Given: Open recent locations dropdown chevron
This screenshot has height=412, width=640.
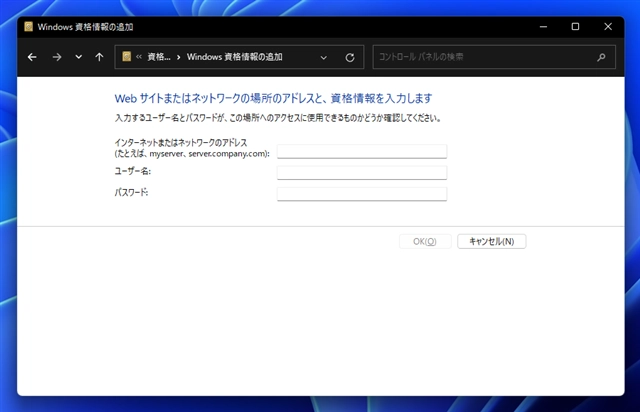Looking at the screenshot, I should coord(78,57).
